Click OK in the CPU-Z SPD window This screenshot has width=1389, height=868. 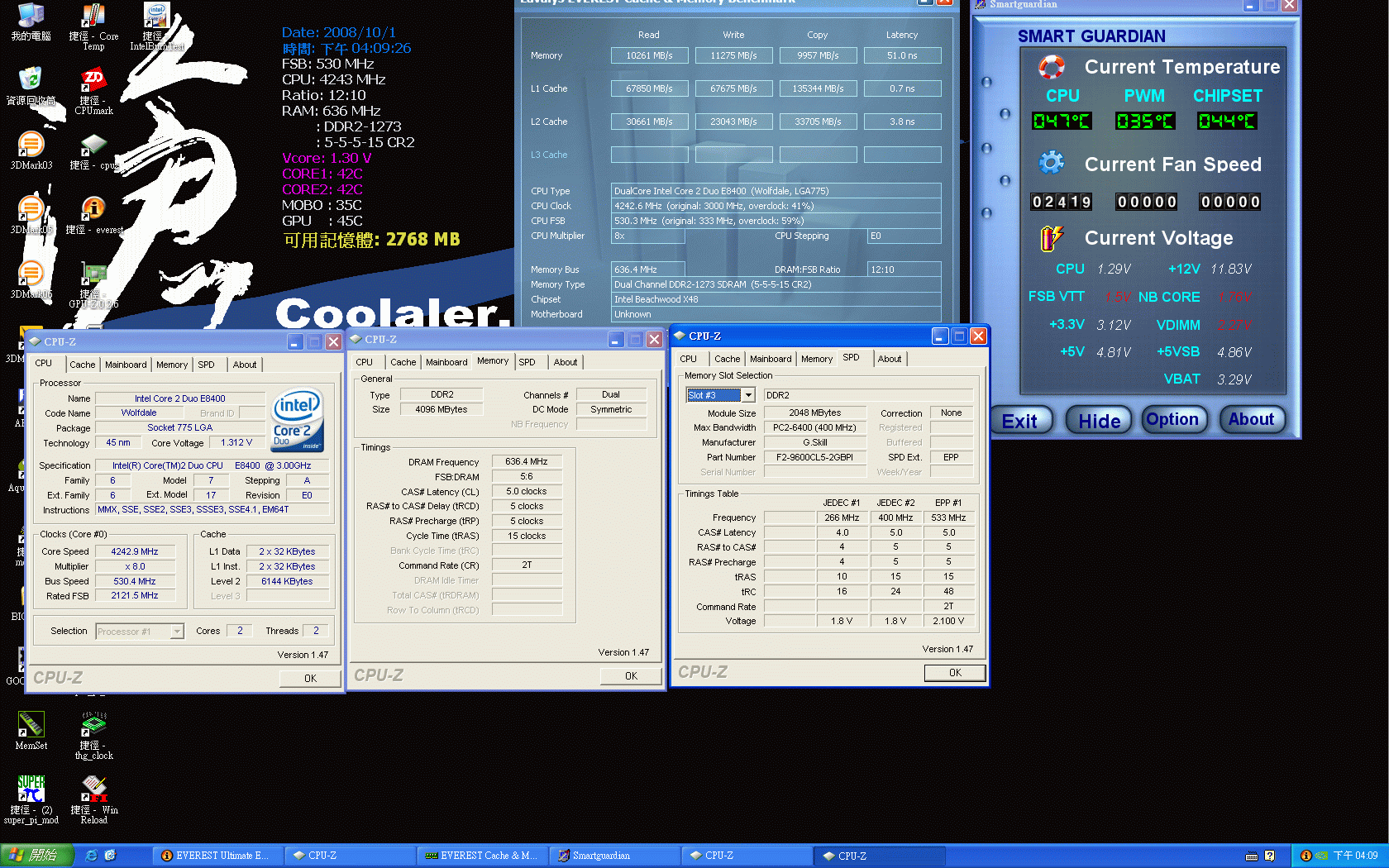[x=955, y=673]
